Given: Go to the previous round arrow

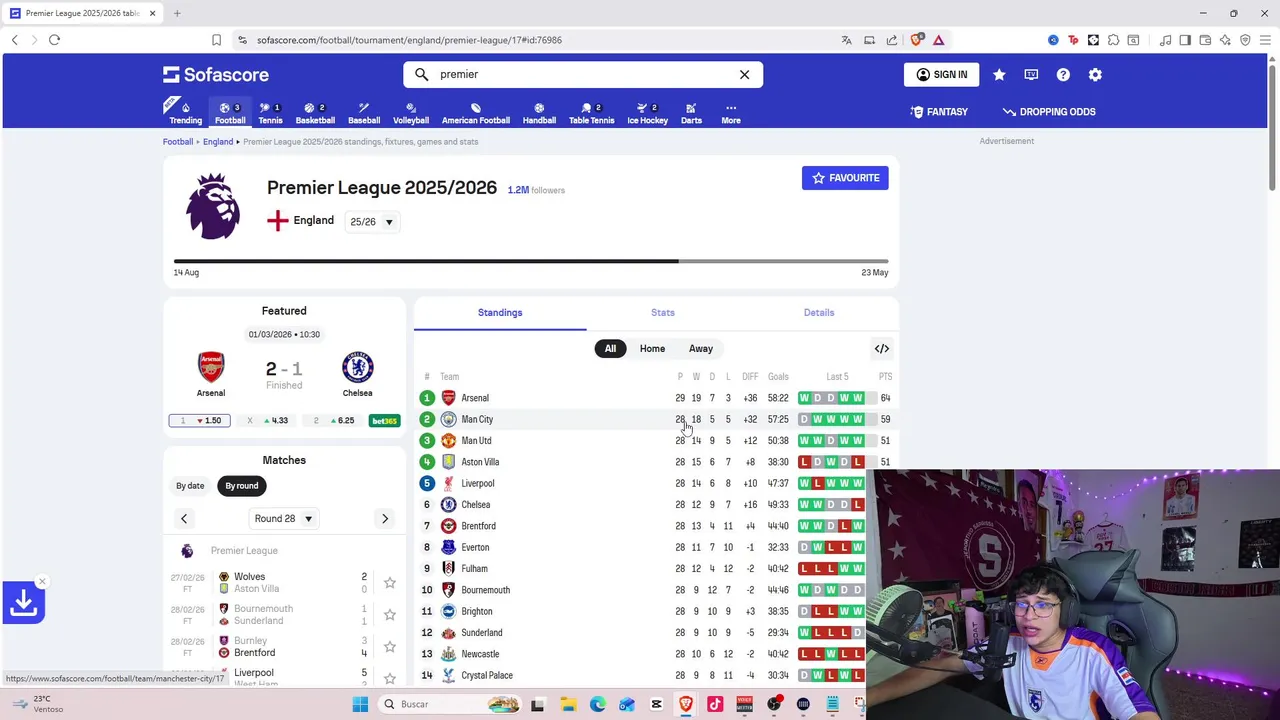Looking at the screenshot, I should click(x=184, y=519).
